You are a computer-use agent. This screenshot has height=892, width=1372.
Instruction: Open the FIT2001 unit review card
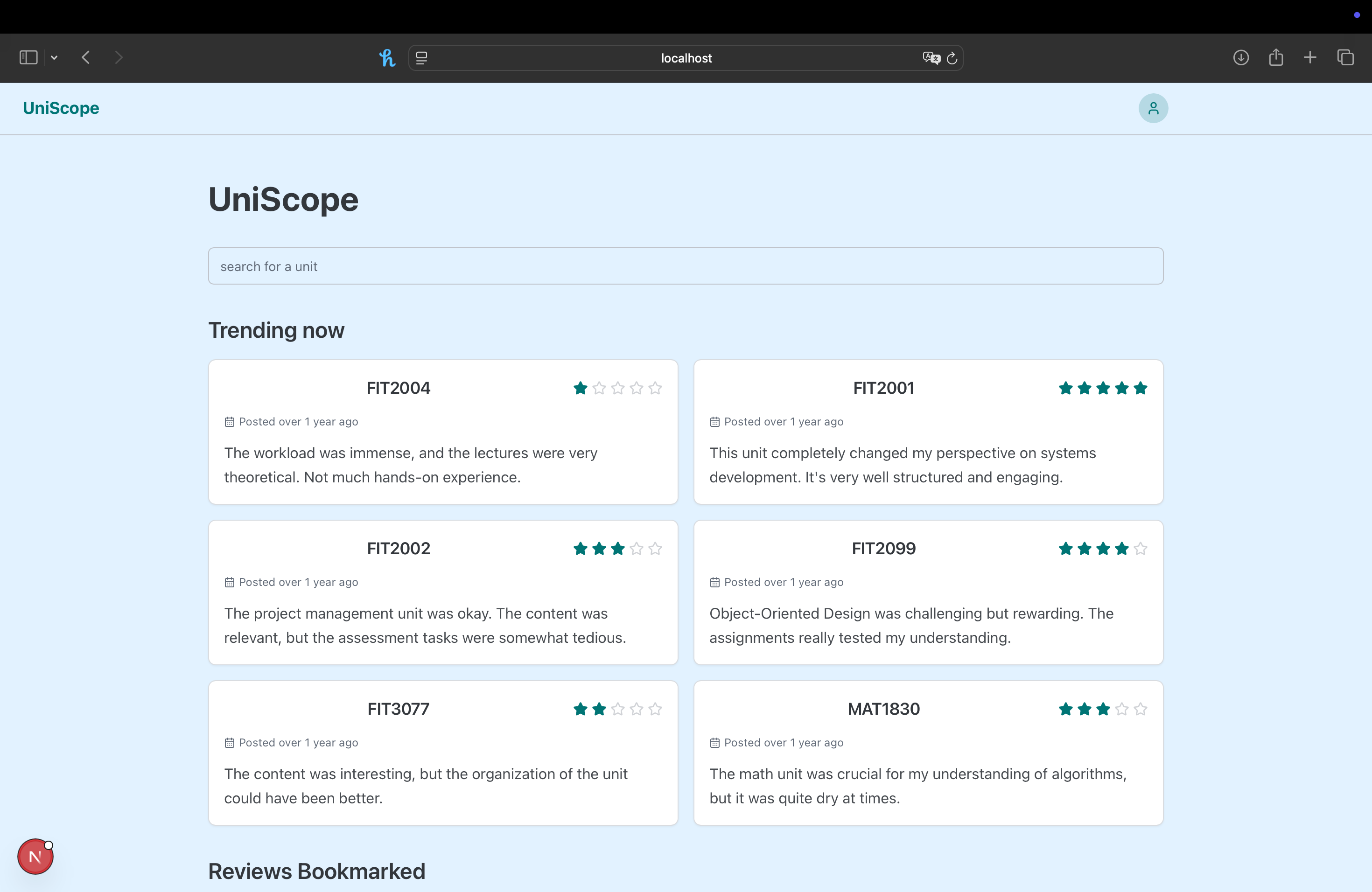pyautogui.click(x=928, y=432)
